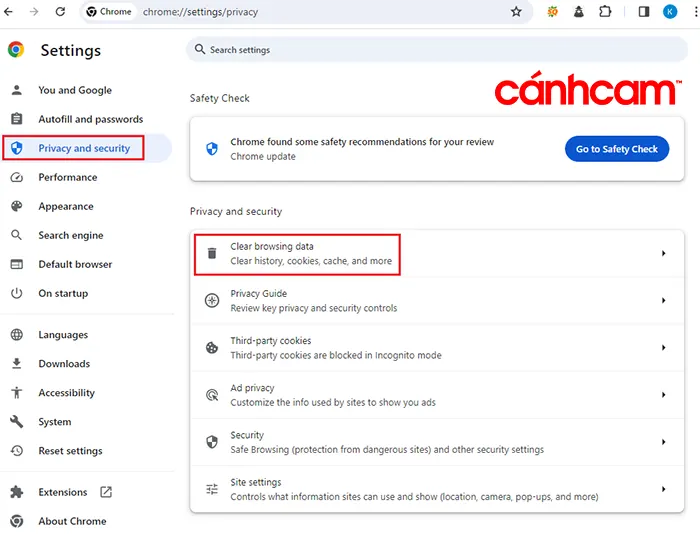Open Autofill and passwords section
Viewport: 700px width, 537px height.
[x=91, y=119]
